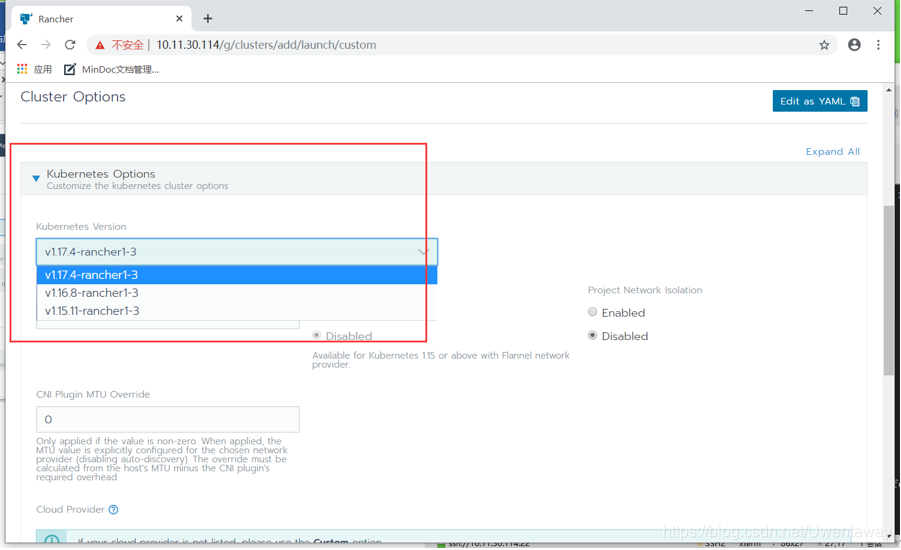
Task: Collapse the Kubernetes Options section triangle
Action: coord(36,179)
